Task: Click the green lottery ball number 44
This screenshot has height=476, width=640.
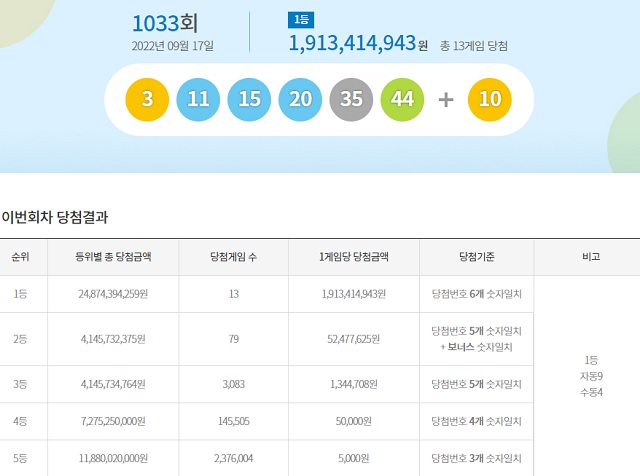Action: tap(402, 100)
